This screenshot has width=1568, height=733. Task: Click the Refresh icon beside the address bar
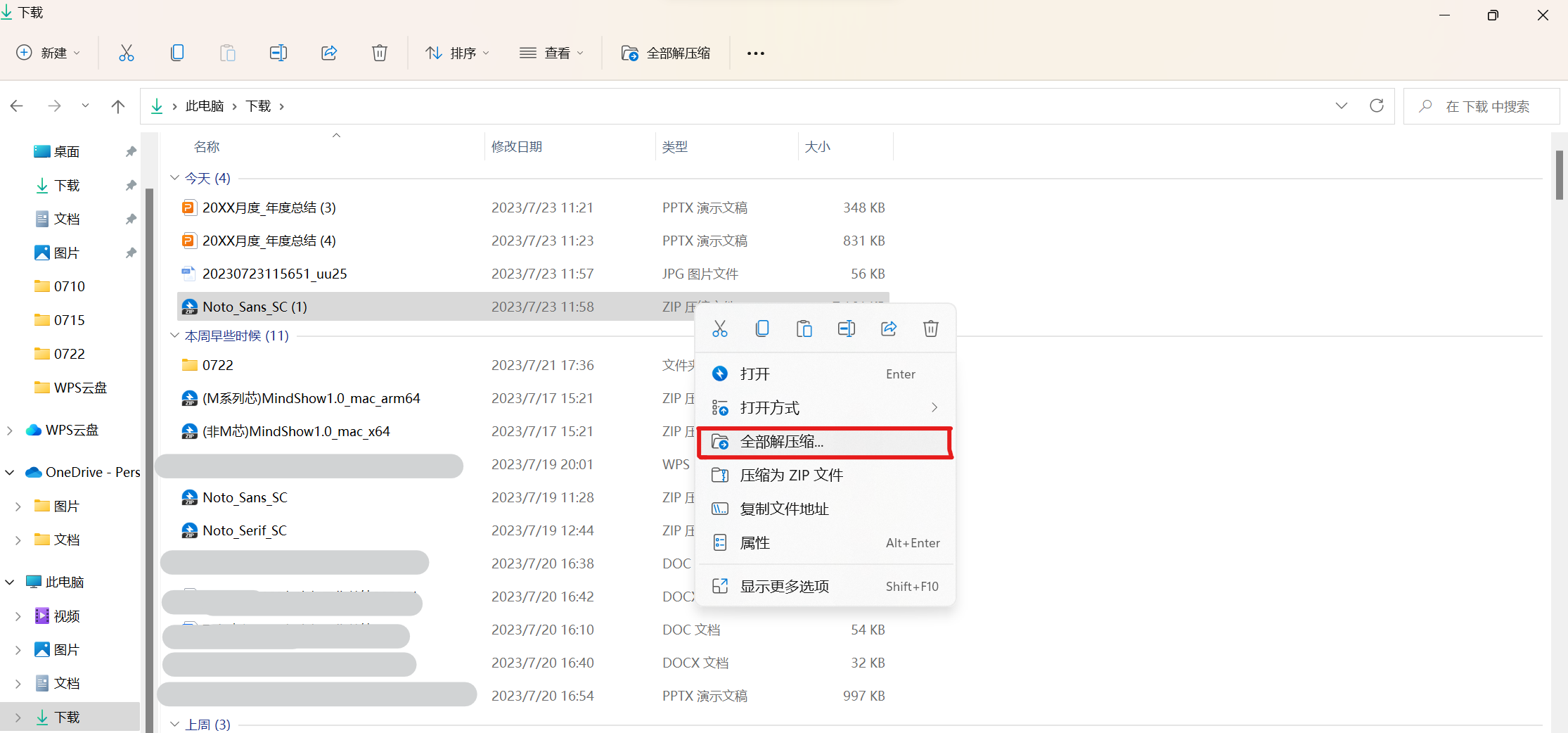[x=1377, y=106]
